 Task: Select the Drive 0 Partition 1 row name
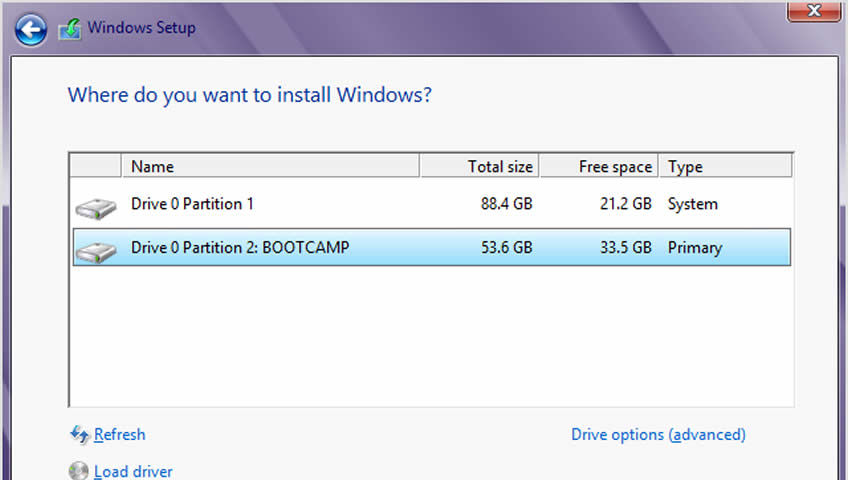[192, 204]
